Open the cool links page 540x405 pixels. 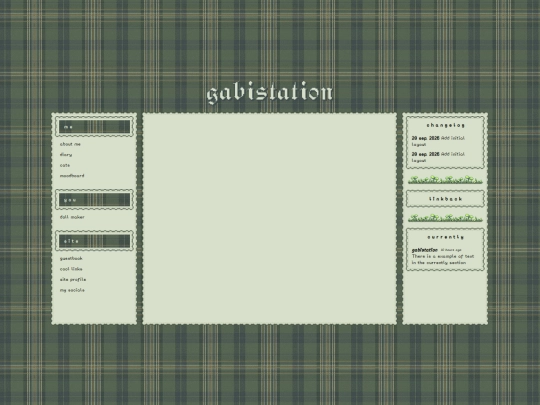tap(71, 269)
